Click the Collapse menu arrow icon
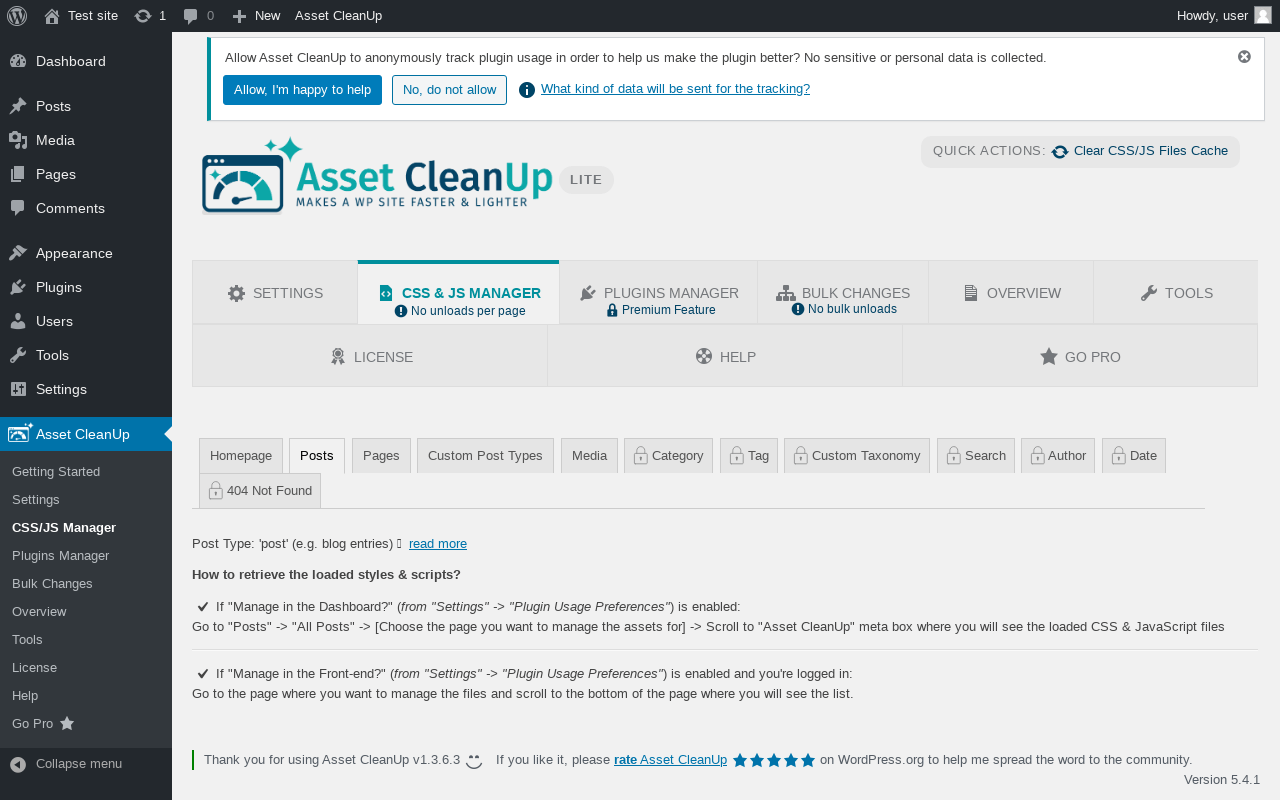 point(18,764)
